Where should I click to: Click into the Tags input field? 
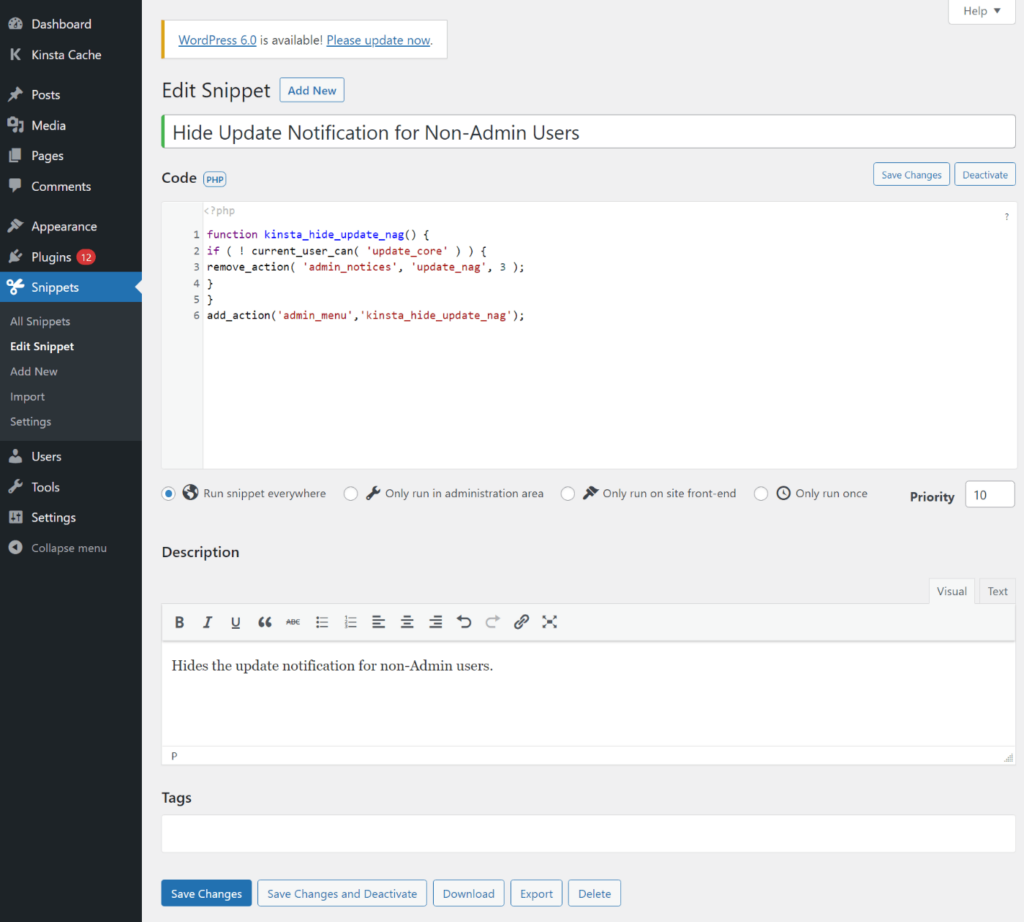pyautogui.click(x=588, y=833)
